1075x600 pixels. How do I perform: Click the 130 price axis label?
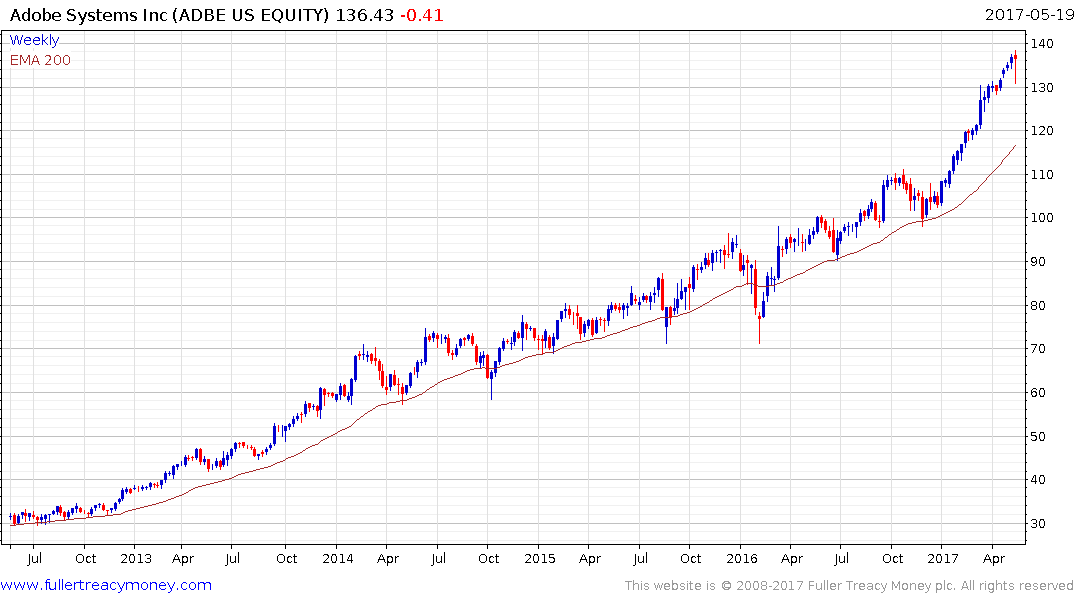(x=1042, y=87)
